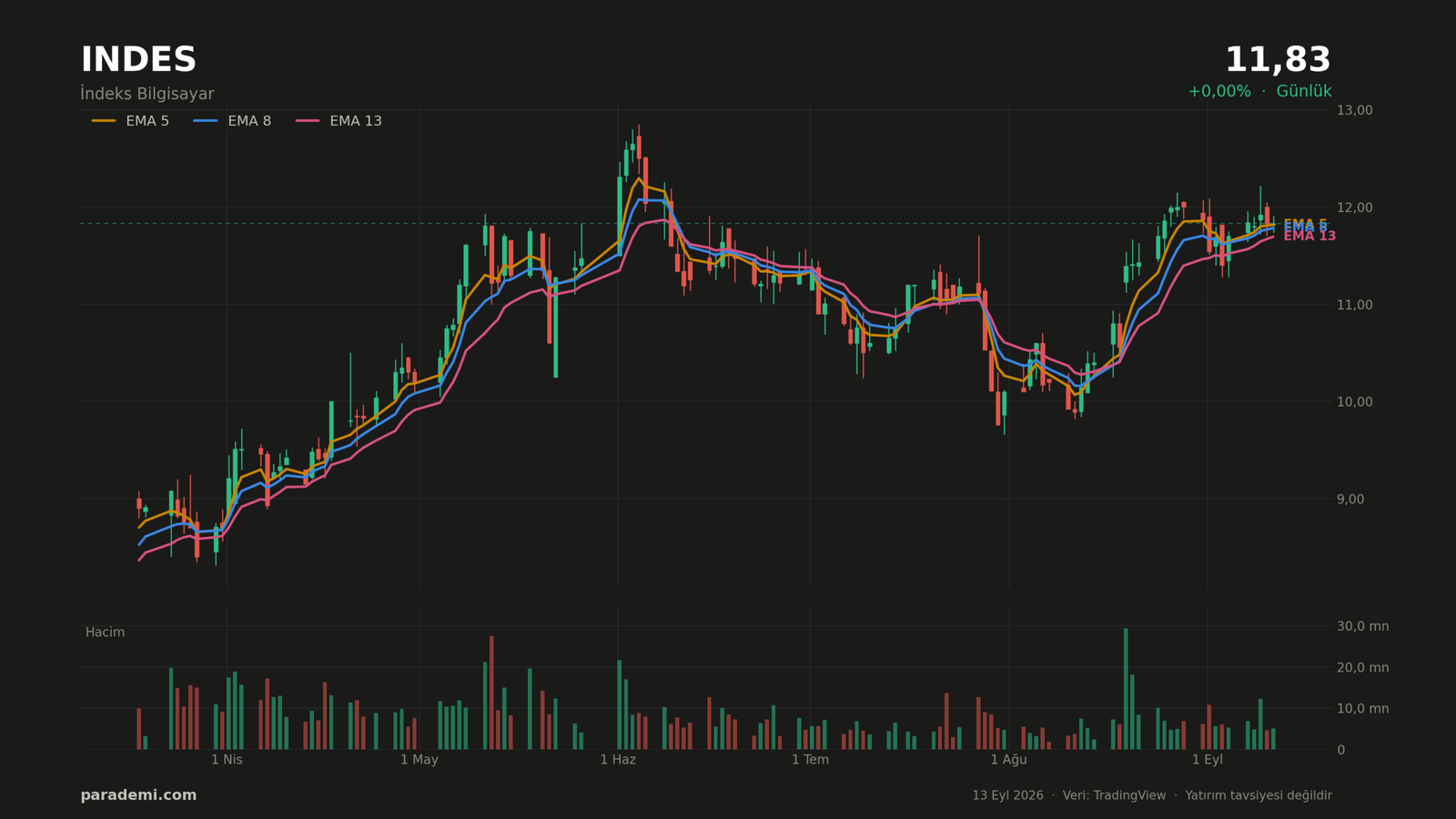Viewport: 1456px width, 819px height.
Task: Click the 30,0 mn volume axis label
Action: point(1362,626)
